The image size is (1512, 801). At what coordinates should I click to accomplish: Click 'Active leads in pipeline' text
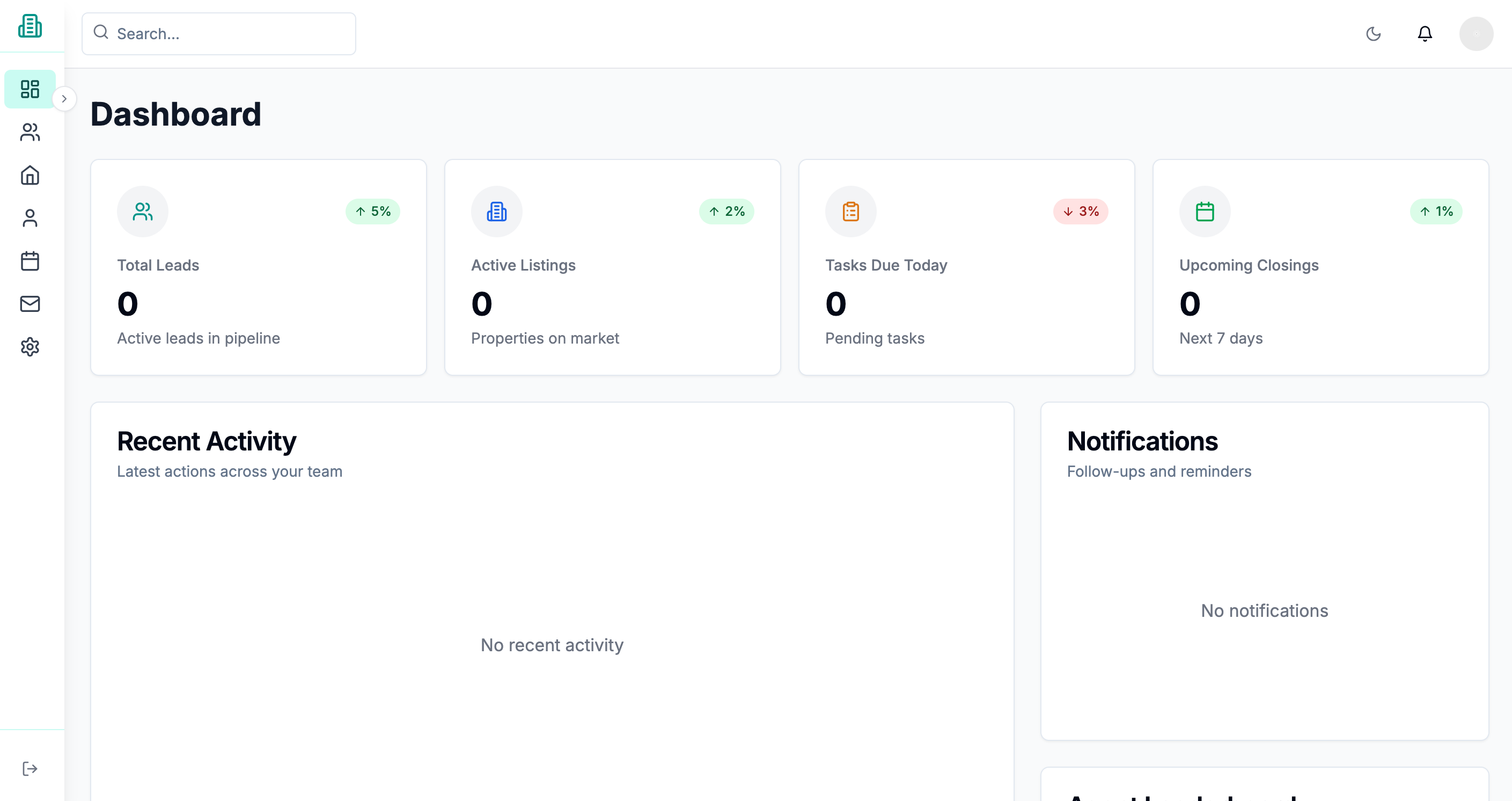199,338
